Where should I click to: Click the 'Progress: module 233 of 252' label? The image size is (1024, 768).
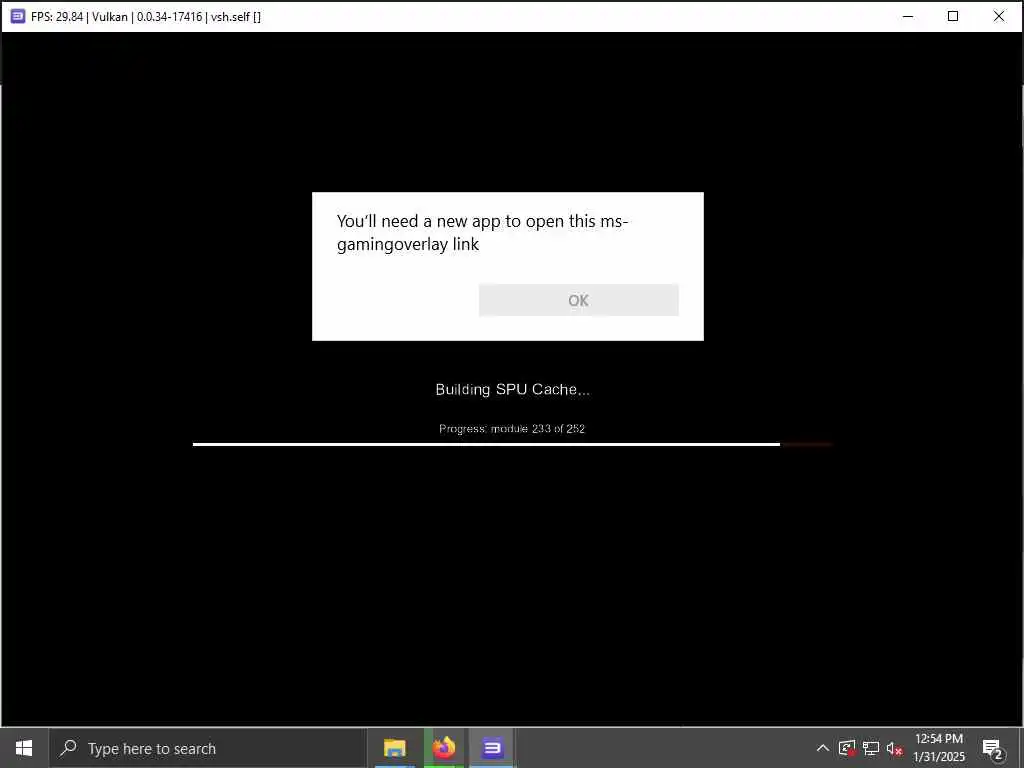512,428
